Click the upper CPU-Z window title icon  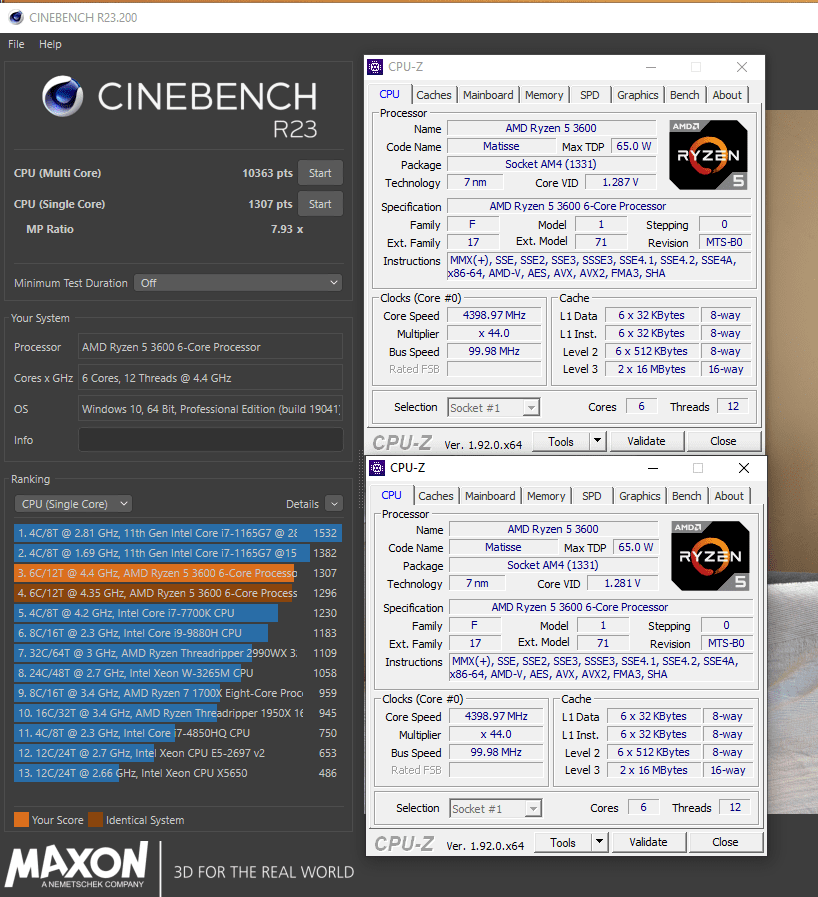(375, 67)
